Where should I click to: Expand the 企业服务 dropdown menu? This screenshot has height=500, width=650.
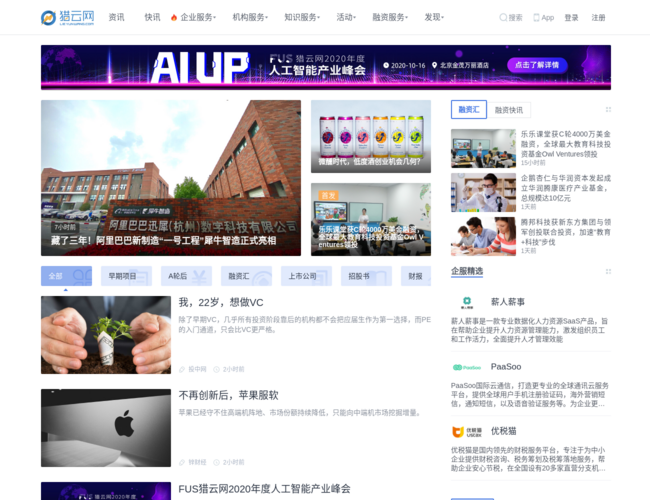coord(198,17)
